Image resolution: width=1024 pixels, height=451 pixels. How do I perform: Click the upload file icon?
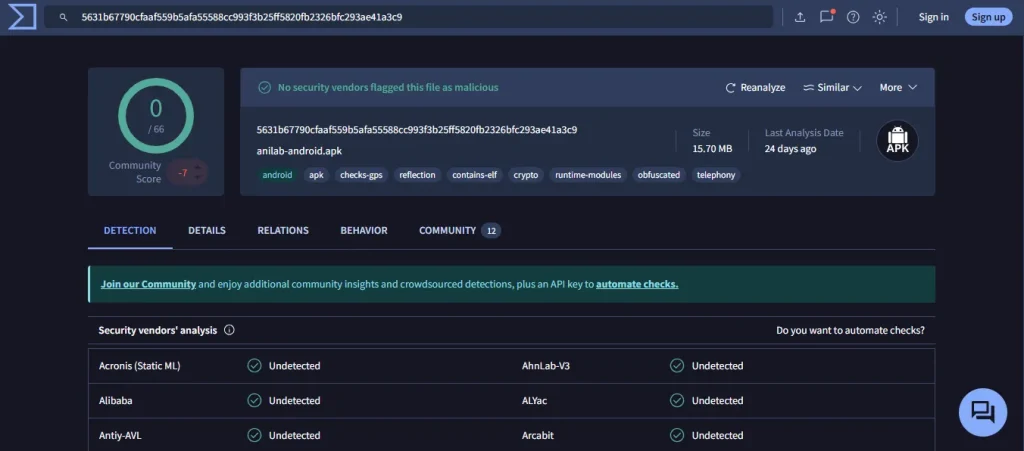point(799,18)
